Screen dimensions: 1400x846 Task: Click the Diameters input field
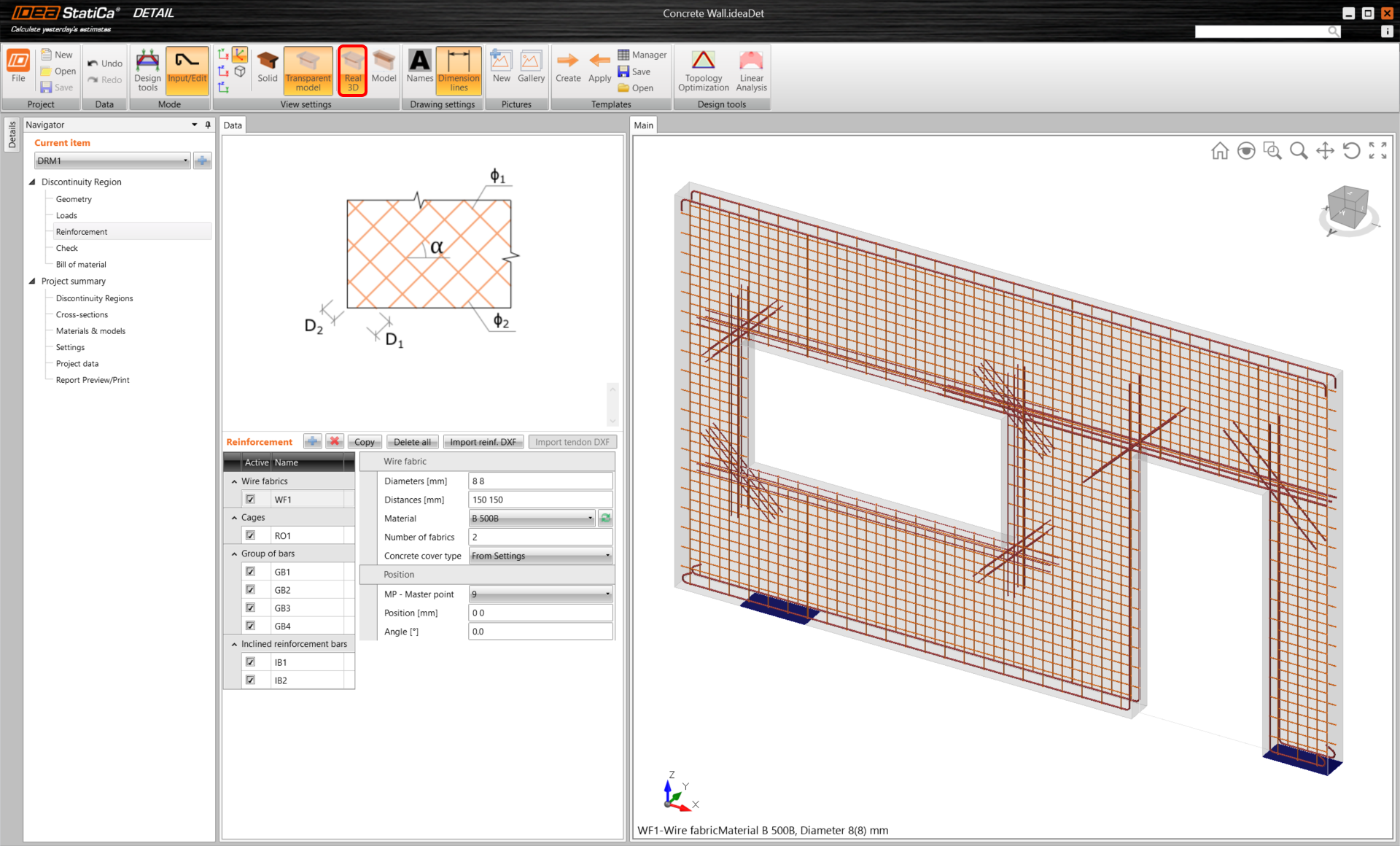[x=540, y=481]
